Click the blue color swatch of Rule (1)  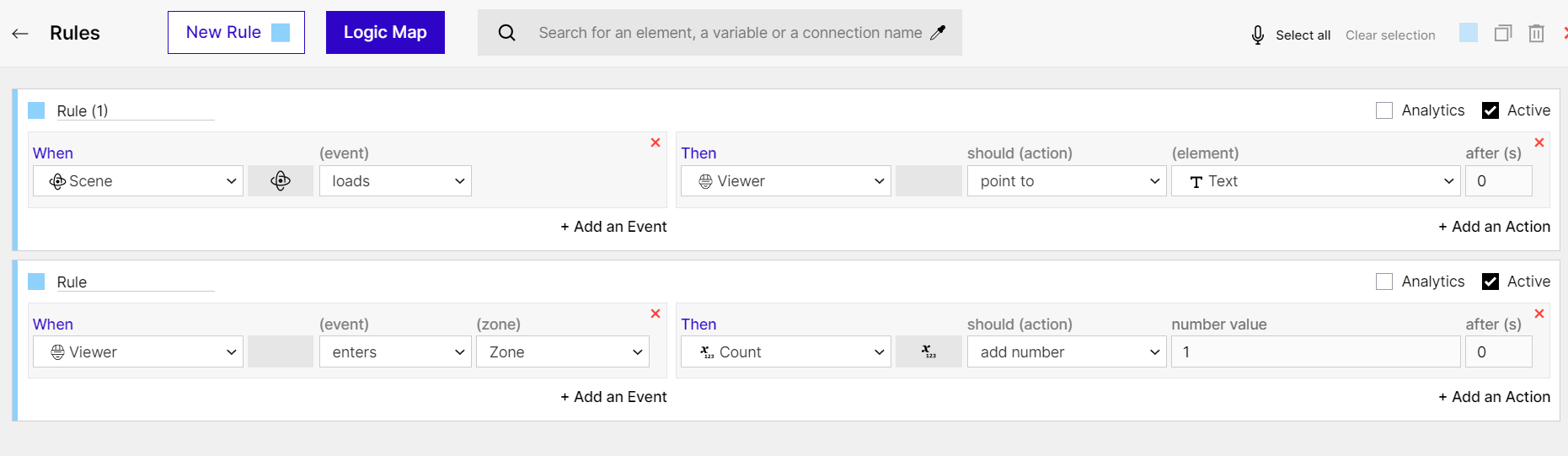click(36, 110)
